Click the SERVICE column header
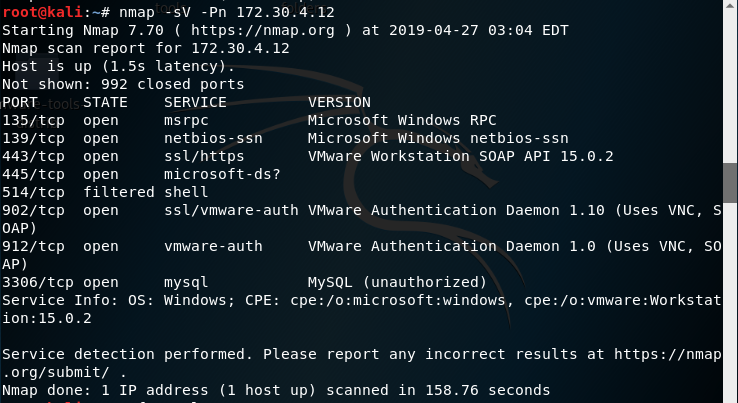Screen dimensions: 738x403 click(195, 102)
